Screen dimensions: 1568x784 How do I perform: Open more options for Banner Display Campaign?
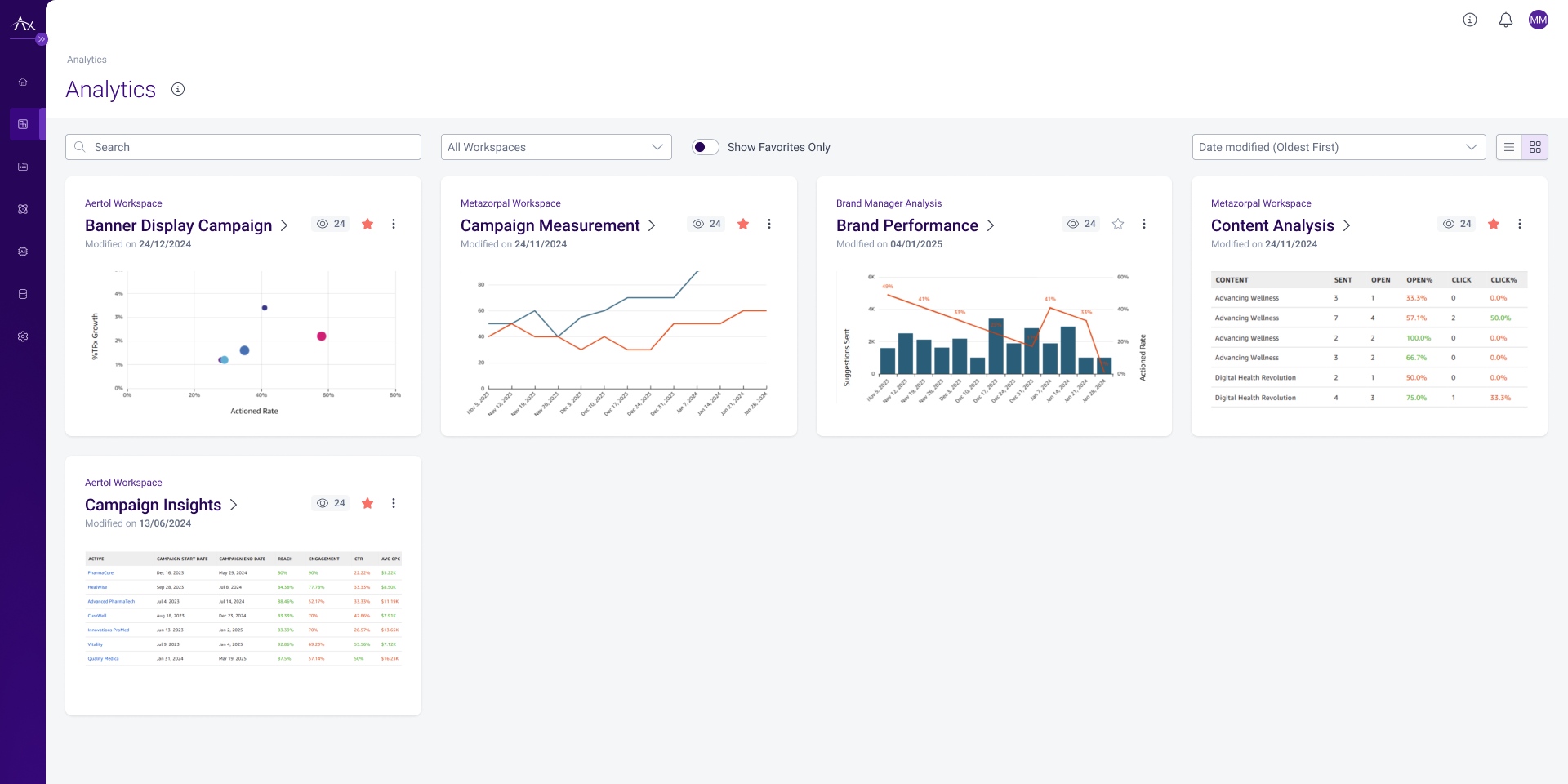click(x=394, y=224)
